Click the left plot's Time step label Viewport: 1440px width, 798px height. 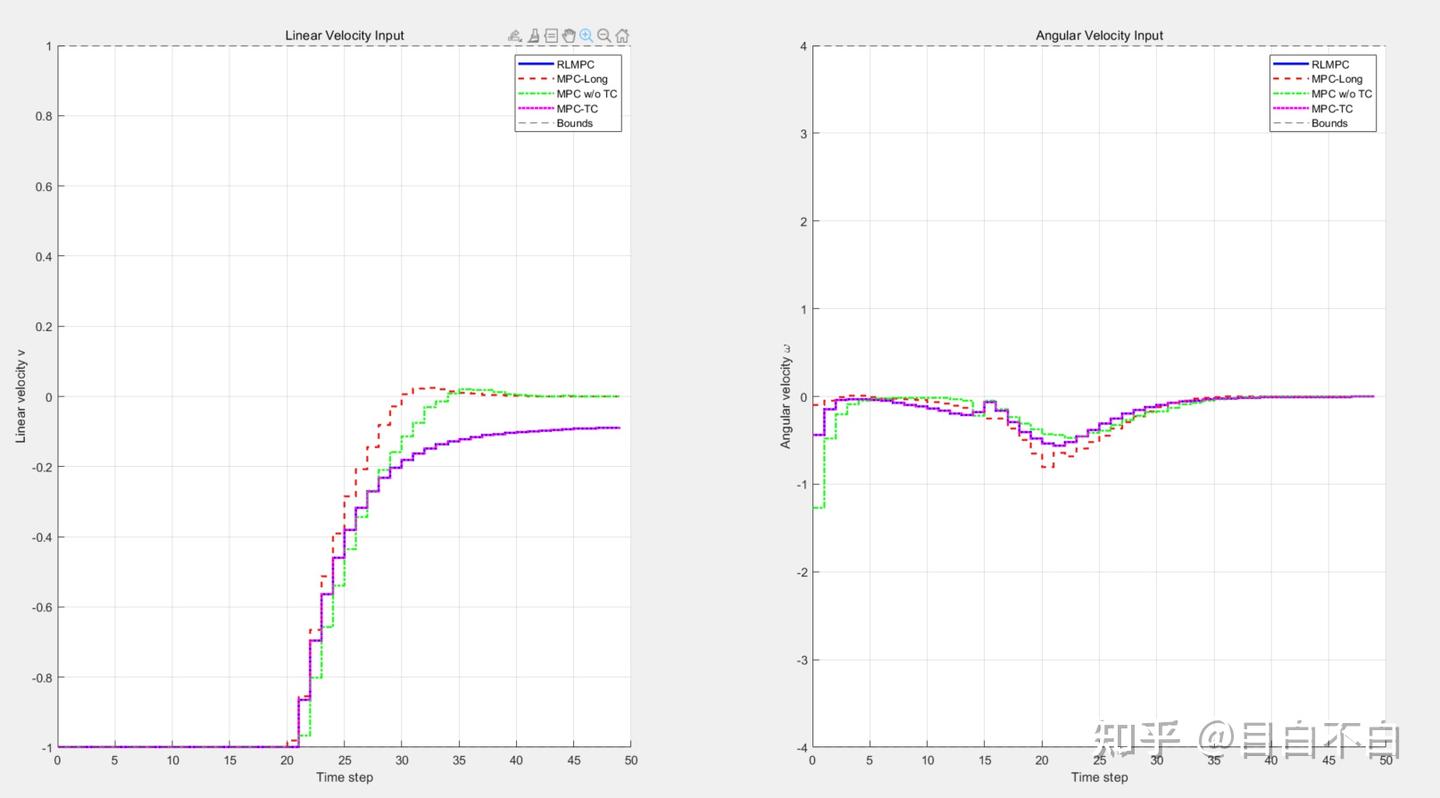(x=344, y=777)
